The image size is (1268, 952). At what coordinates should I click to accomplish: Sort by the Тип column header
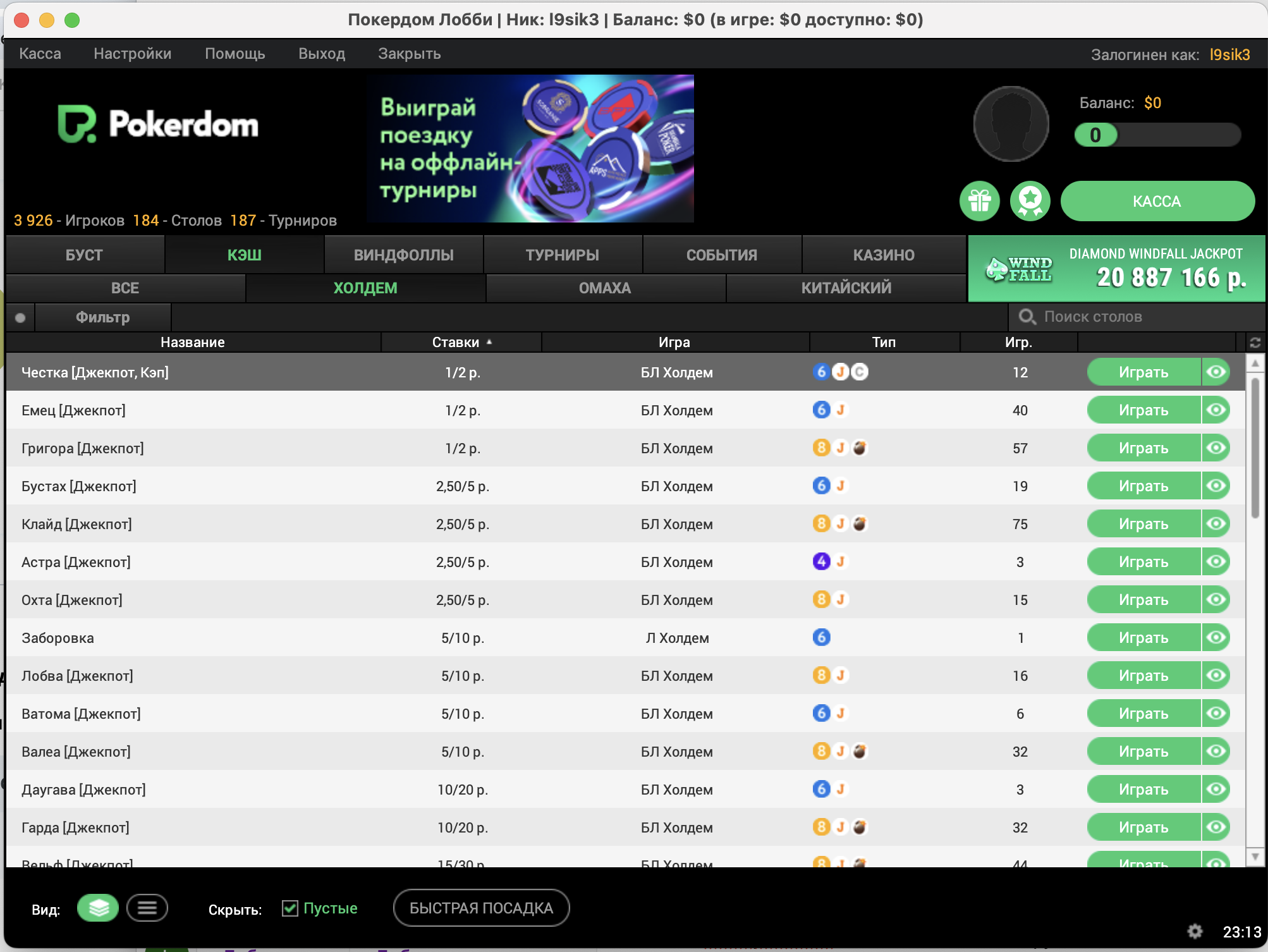pyautogui.click(x=884, y=342)
